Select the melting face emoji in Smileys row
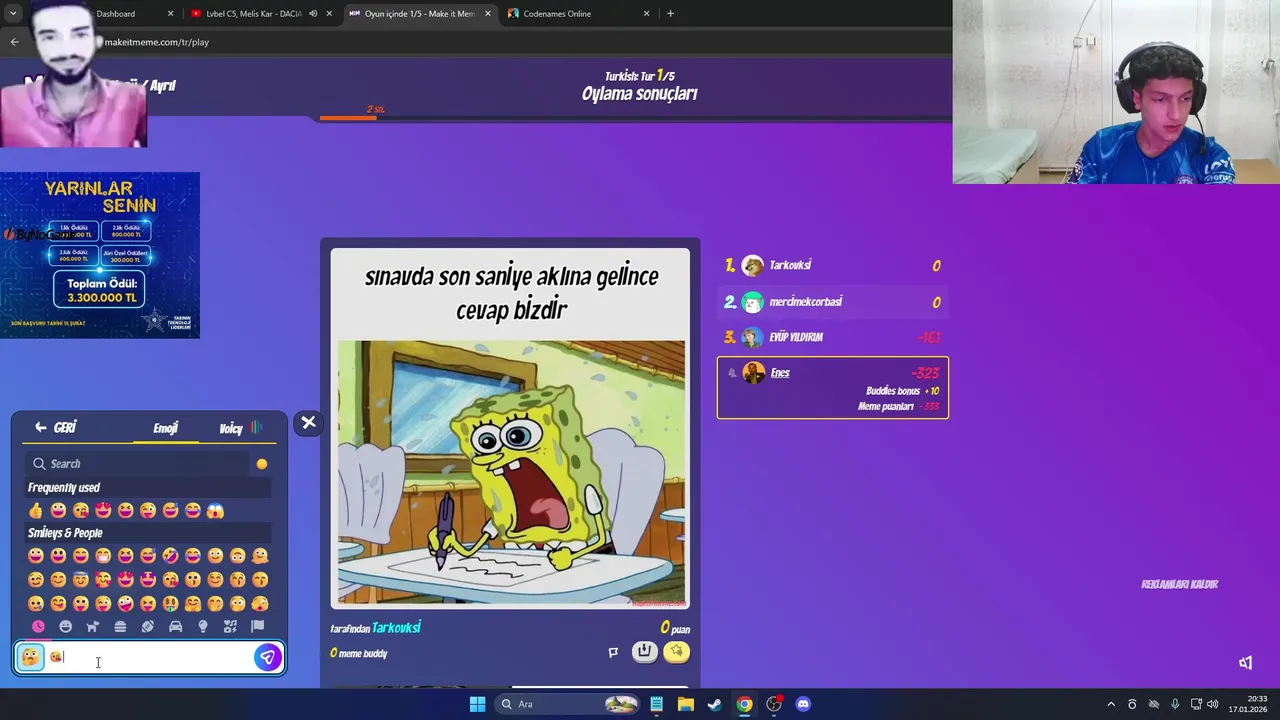1280x720 pixels. click(x=260, y=556)
